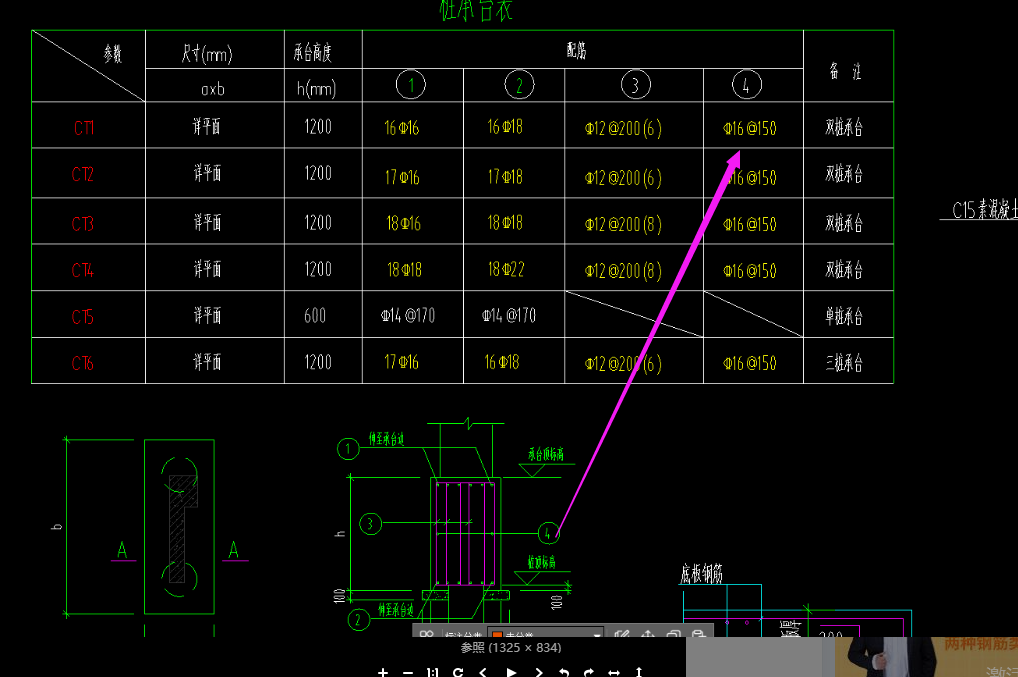Click the 尺寸(mm) header cell
1018x677 pixels.
(x=207, y=53)
